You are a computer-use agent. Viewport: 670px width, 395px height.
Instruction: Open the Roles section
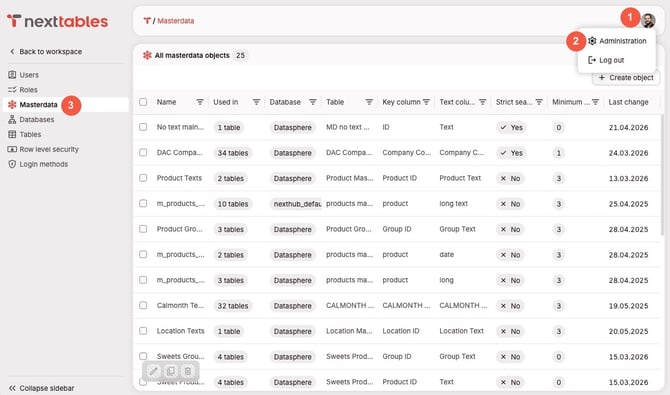[23, 90]
